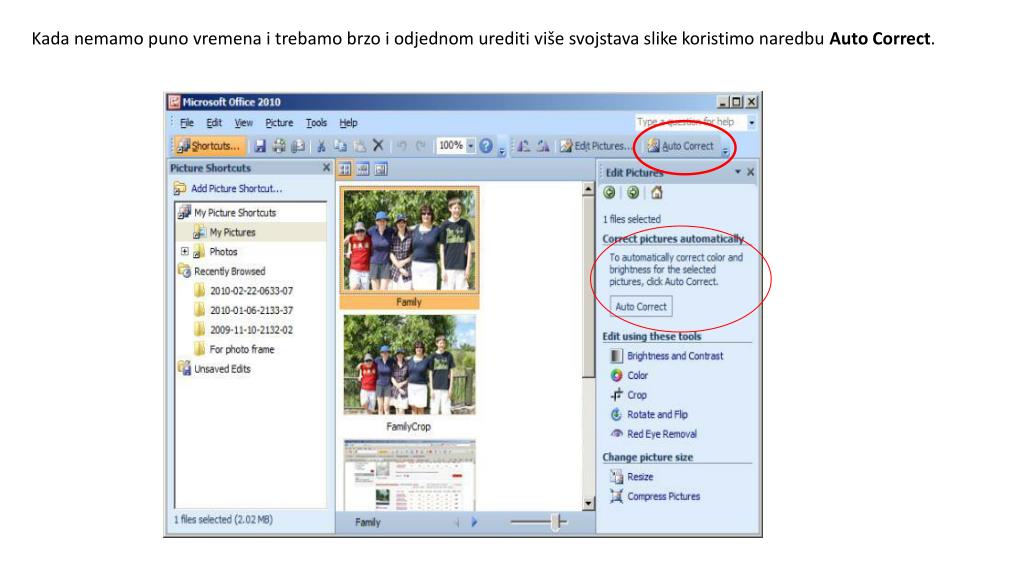This screenshot has width=1024, height=576.
Task: Click the Save icon in toolbar
Action: (260, 146)
